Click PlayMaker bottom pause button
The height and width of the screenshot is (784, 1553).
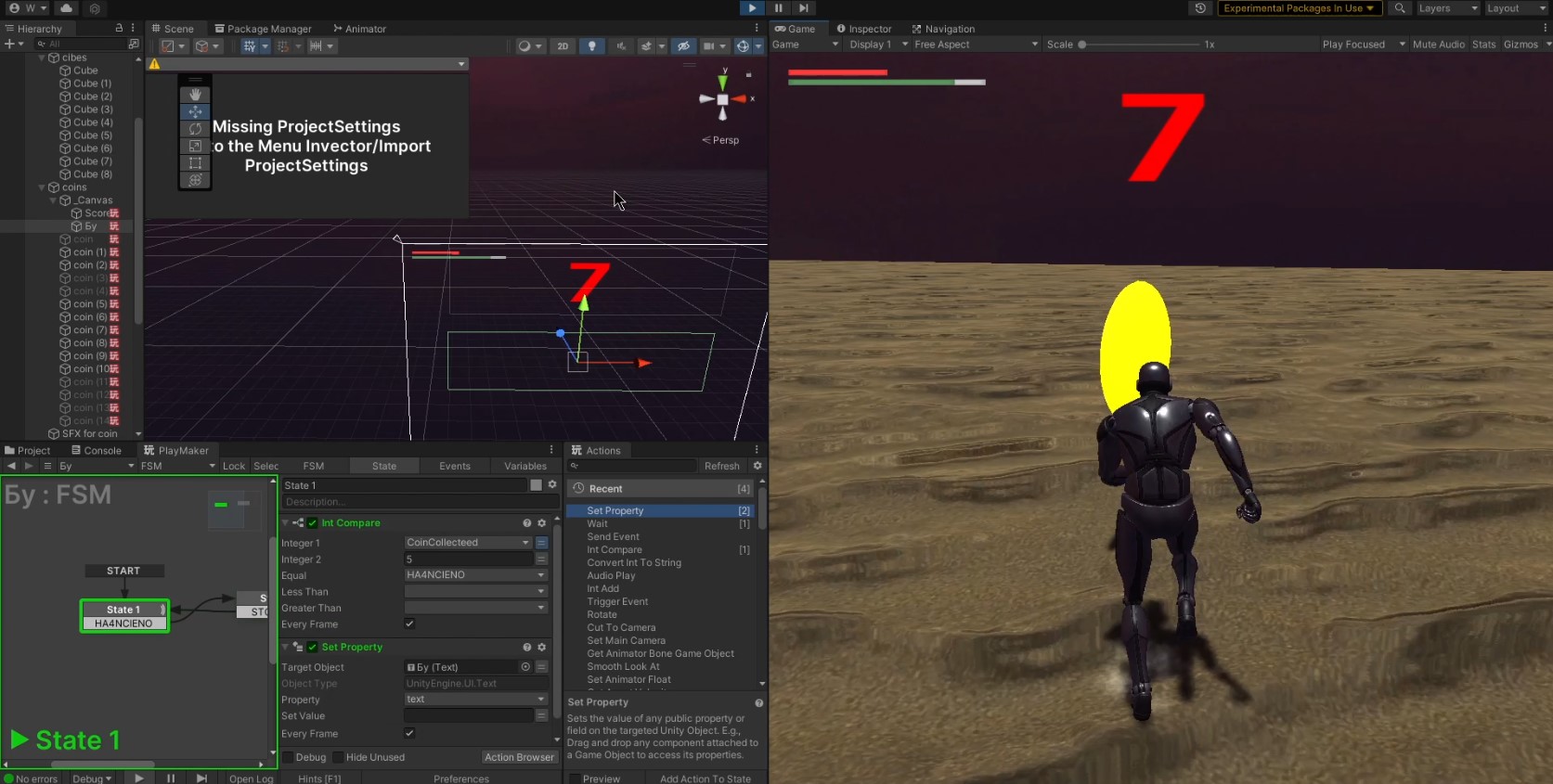click(x=171, y=778)
